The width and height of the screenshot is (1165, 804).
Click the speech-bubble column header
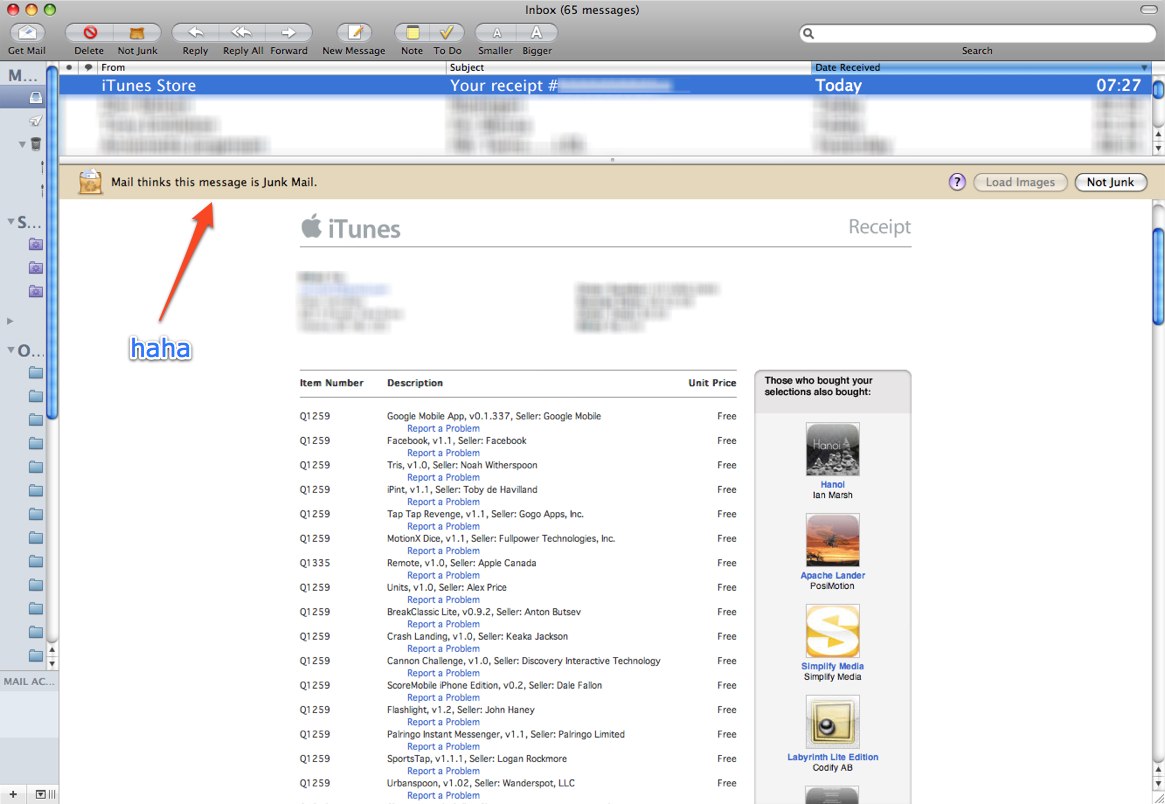tap(88, 67)
